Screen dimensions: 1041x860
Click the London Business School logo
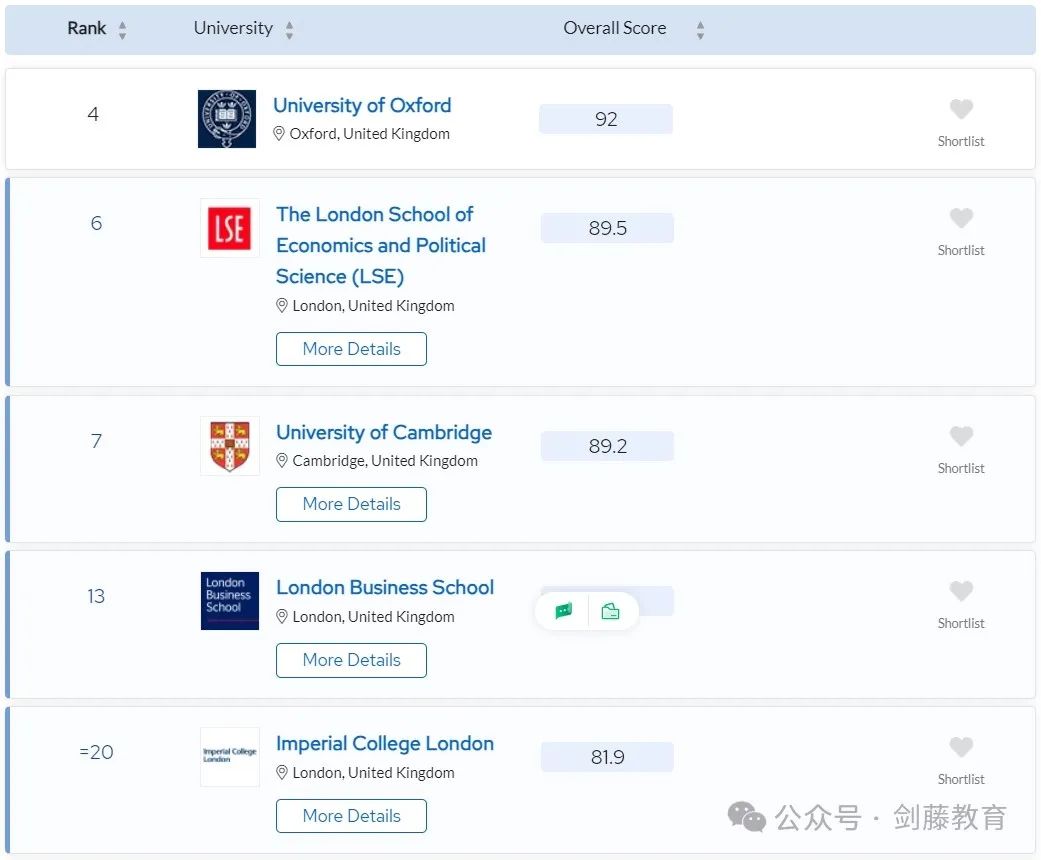click(230, 601)
